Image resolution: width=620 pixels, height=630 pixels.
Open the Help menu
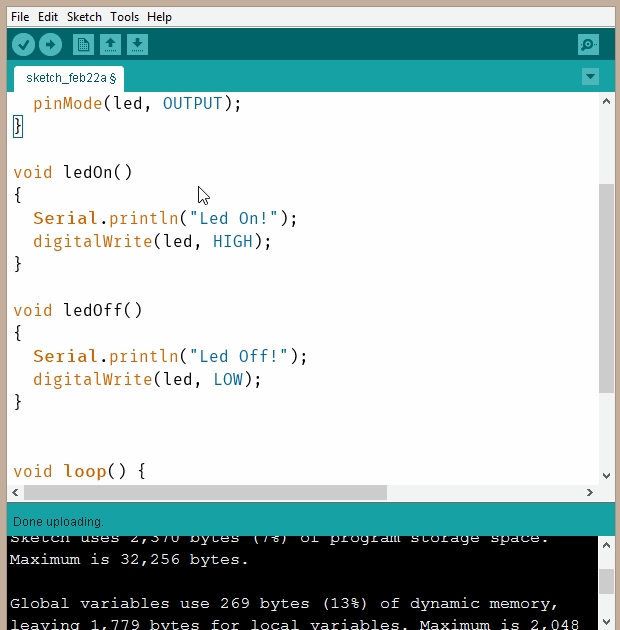159,17
